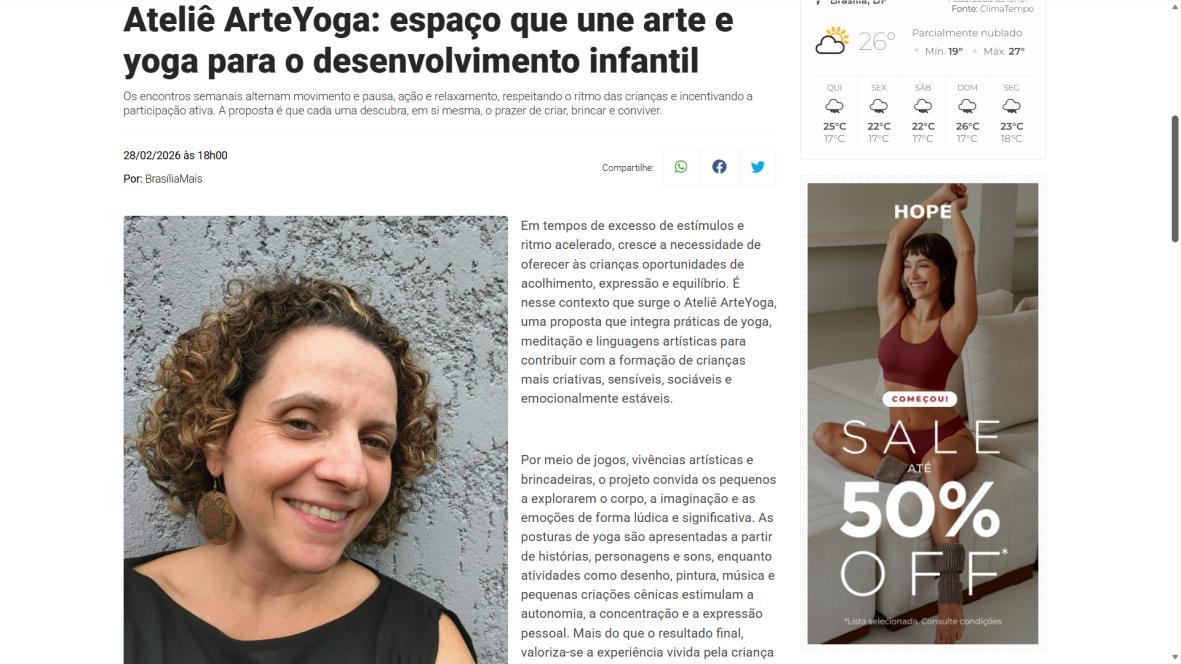1181x664 pixels.
Task: Click the page vertical scrollbar thumb
Action: [x=1174, y=179]
